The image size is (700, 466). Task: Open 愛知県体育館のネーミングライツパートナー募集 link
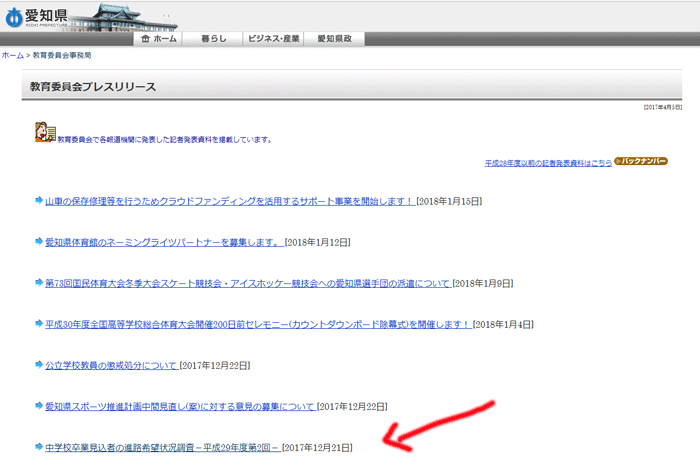(x=163, y=242)
